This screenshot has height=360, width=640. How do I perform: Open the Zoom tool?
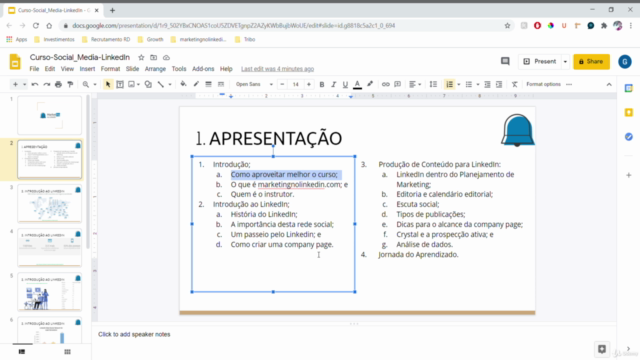pyautogui.click(x=86, y=84)
